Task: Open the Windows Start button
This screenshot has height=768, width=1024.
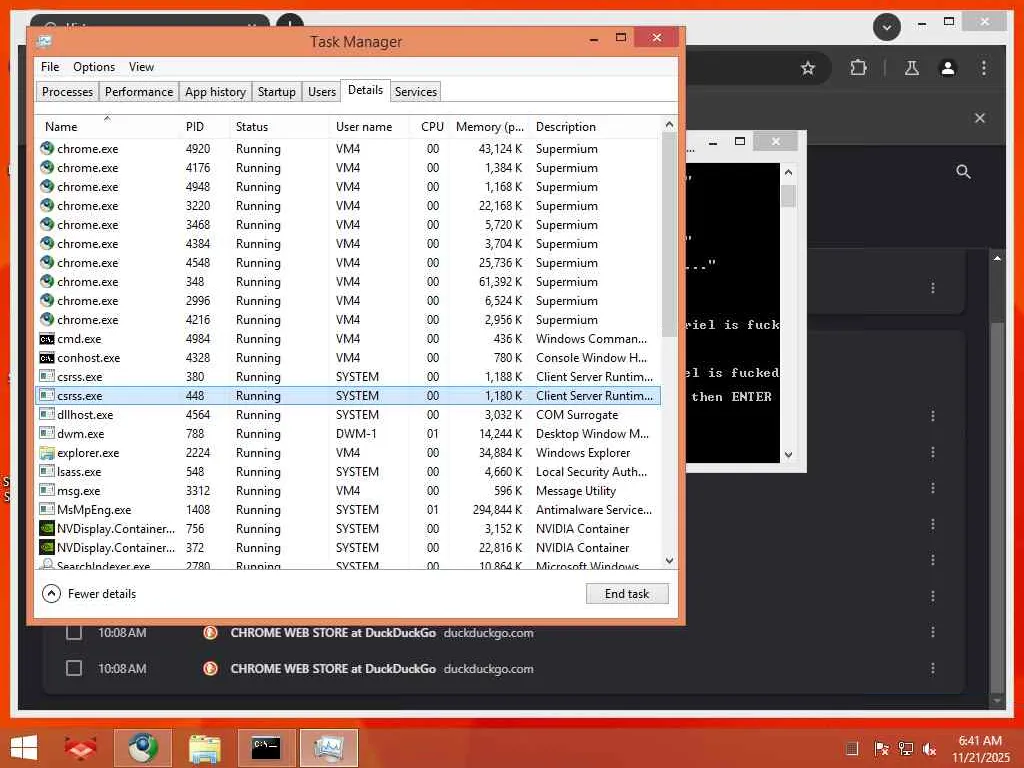Action: (x=24, y=748)
